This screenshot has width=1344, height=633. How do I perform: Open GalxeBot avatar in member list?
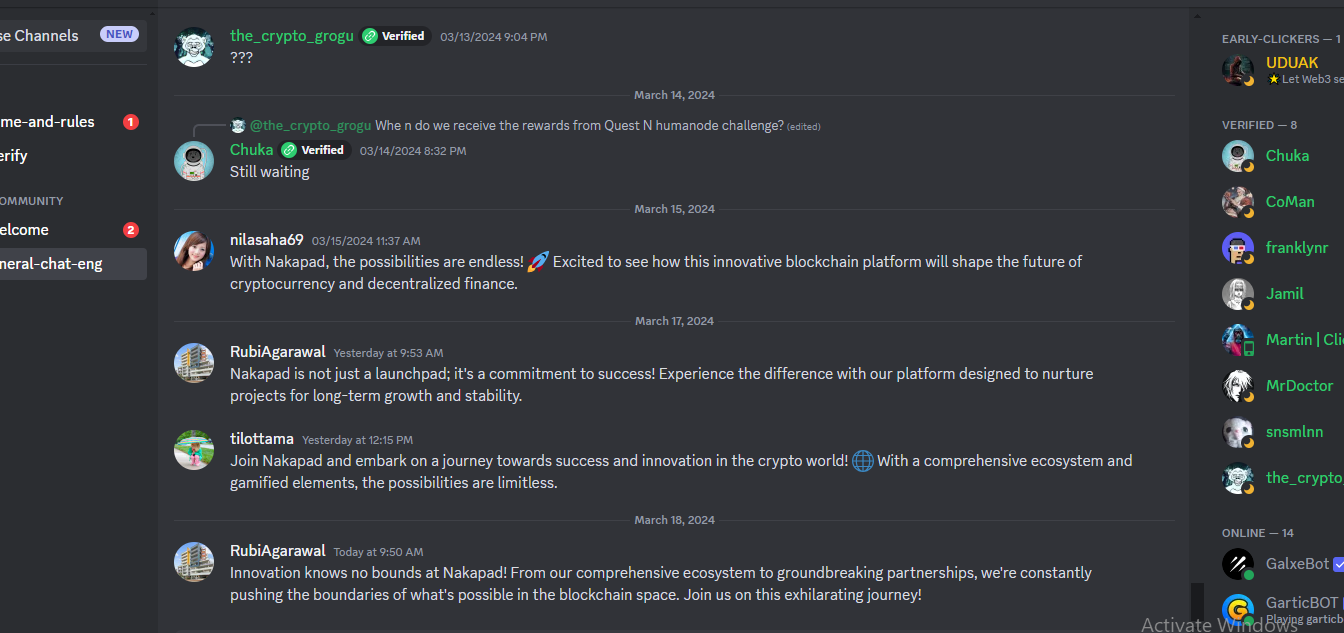[1238, 564]
